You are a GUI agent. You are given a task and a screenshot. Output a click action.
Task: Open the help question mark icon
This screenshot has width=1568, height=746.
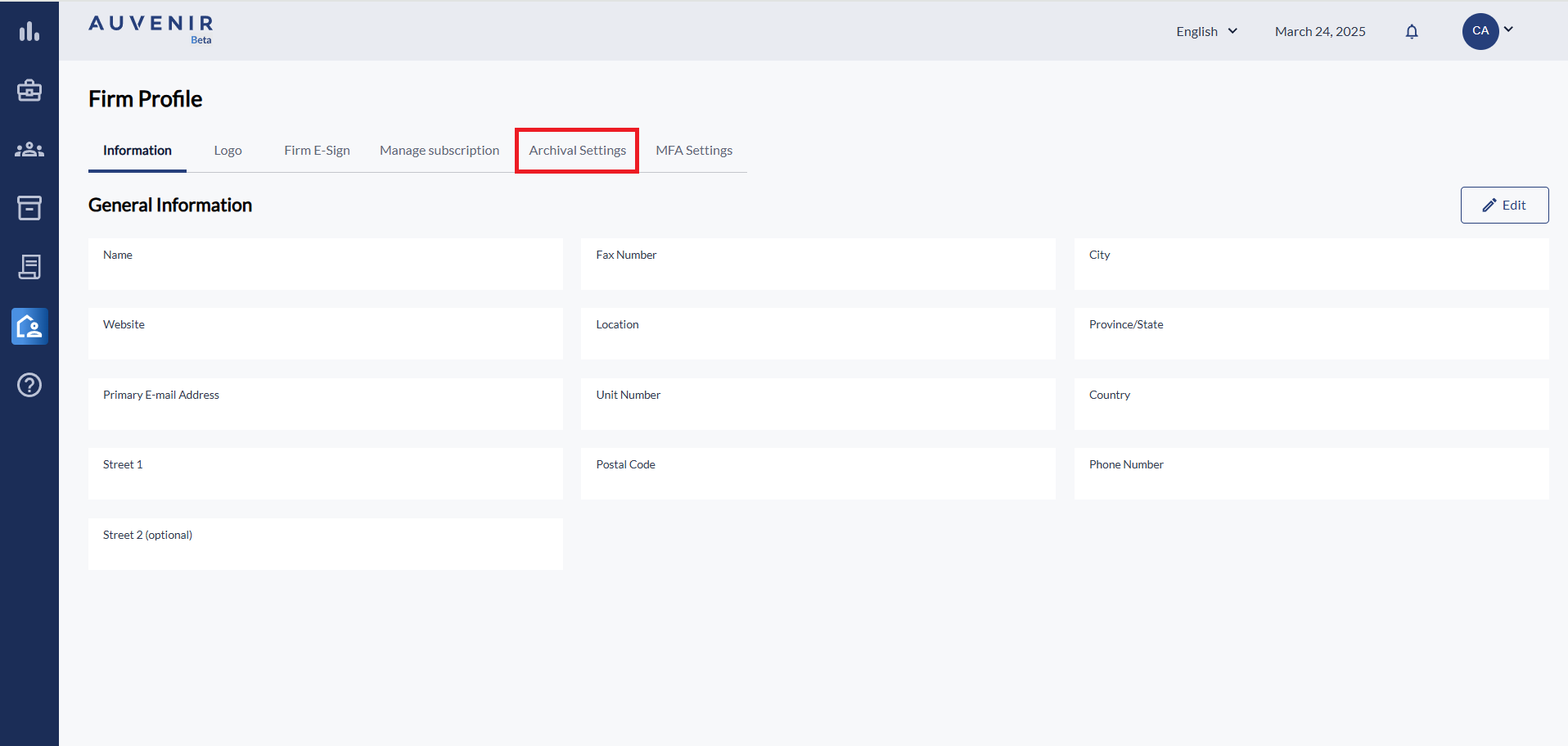pyautogui.click(x=29, y=385)
